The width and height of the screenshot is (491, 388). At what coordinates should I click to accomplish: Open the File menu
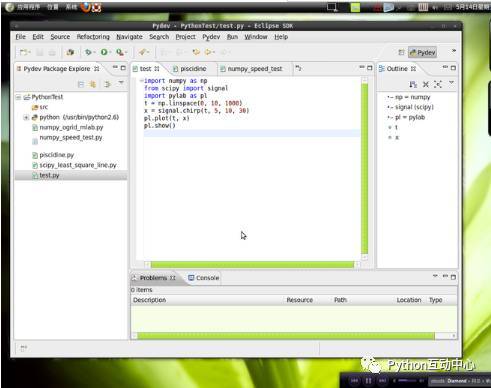20,37
